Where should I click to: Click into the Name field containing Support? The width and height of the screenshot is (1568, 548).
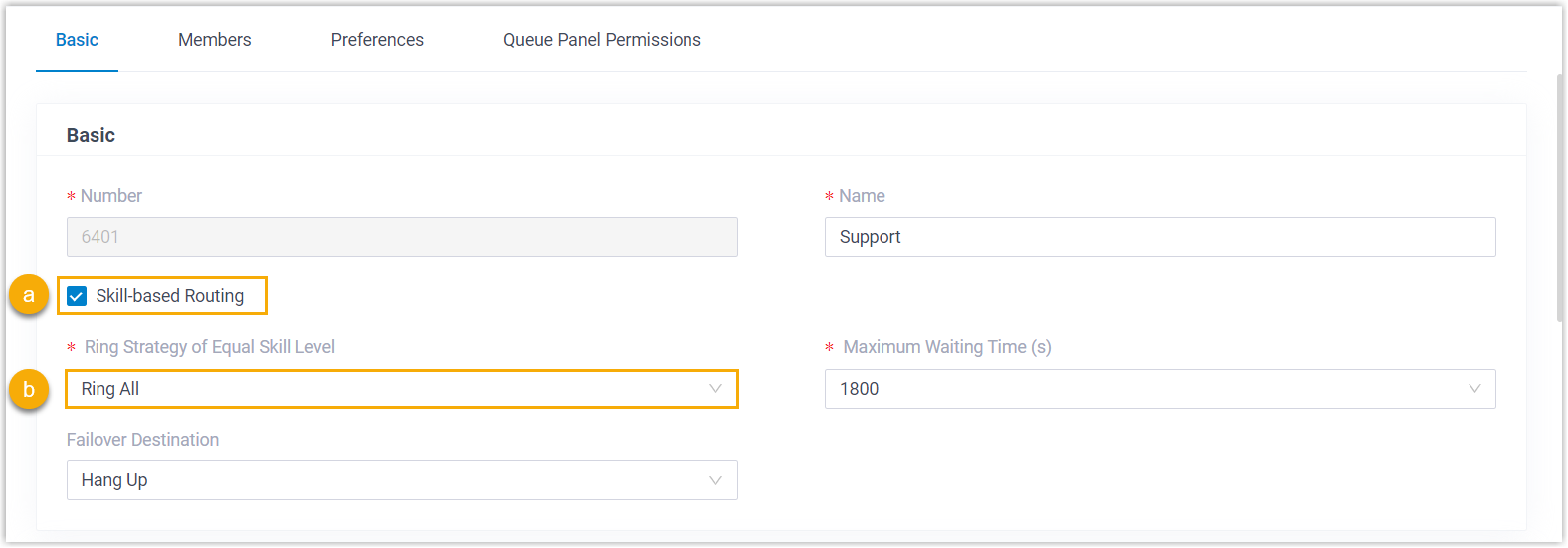[1159, 237]
